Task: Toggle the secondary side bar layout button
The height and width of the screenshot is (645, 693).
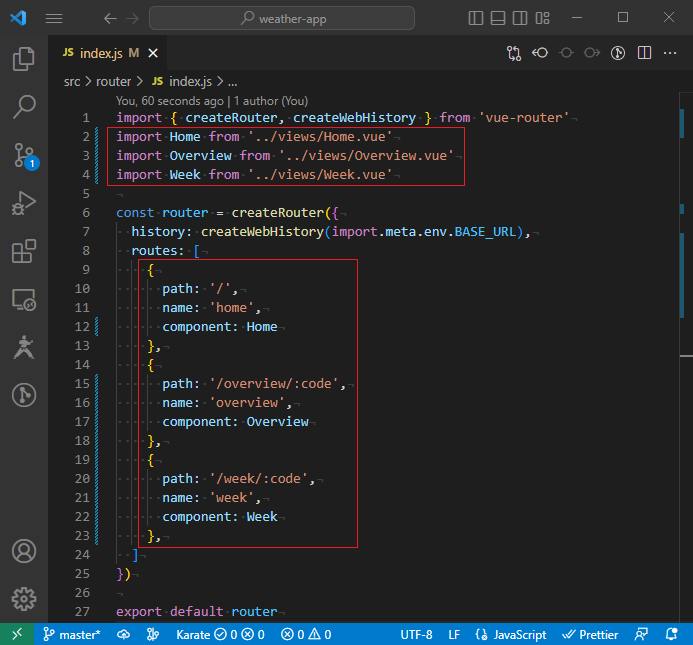Action: [x=520, y=18]
